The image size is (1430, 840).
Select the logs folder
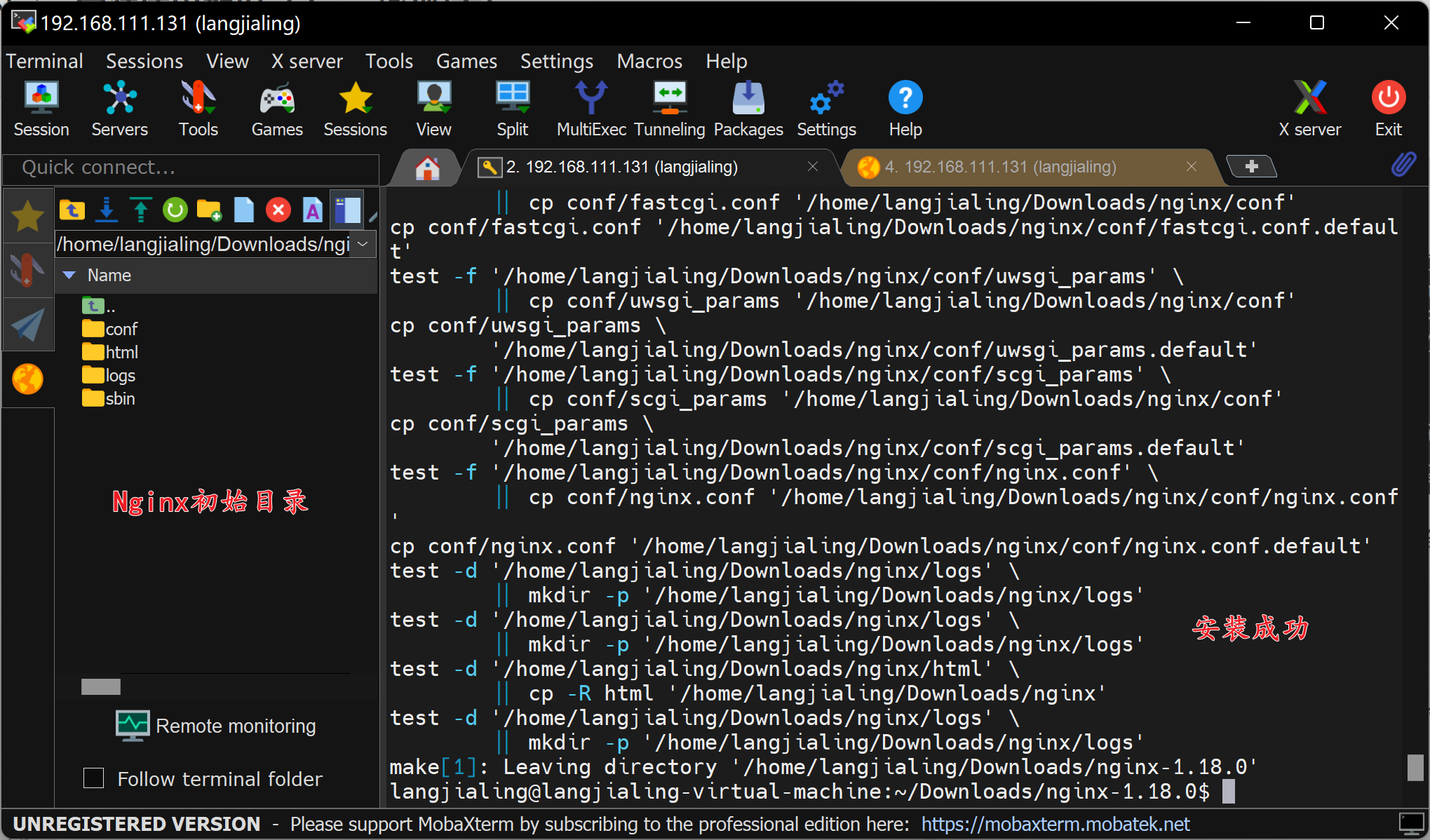pyautogui.click(x=109, y=375)
